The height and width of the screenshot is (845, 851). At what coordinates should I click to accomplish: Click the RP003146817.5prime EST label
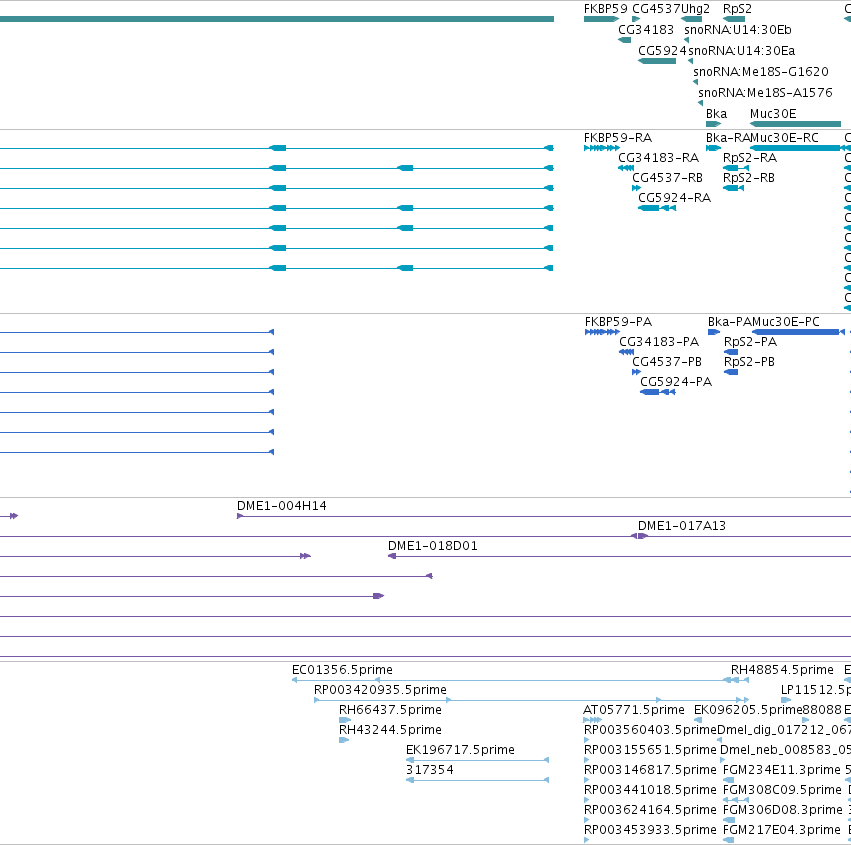click(650, 770)
